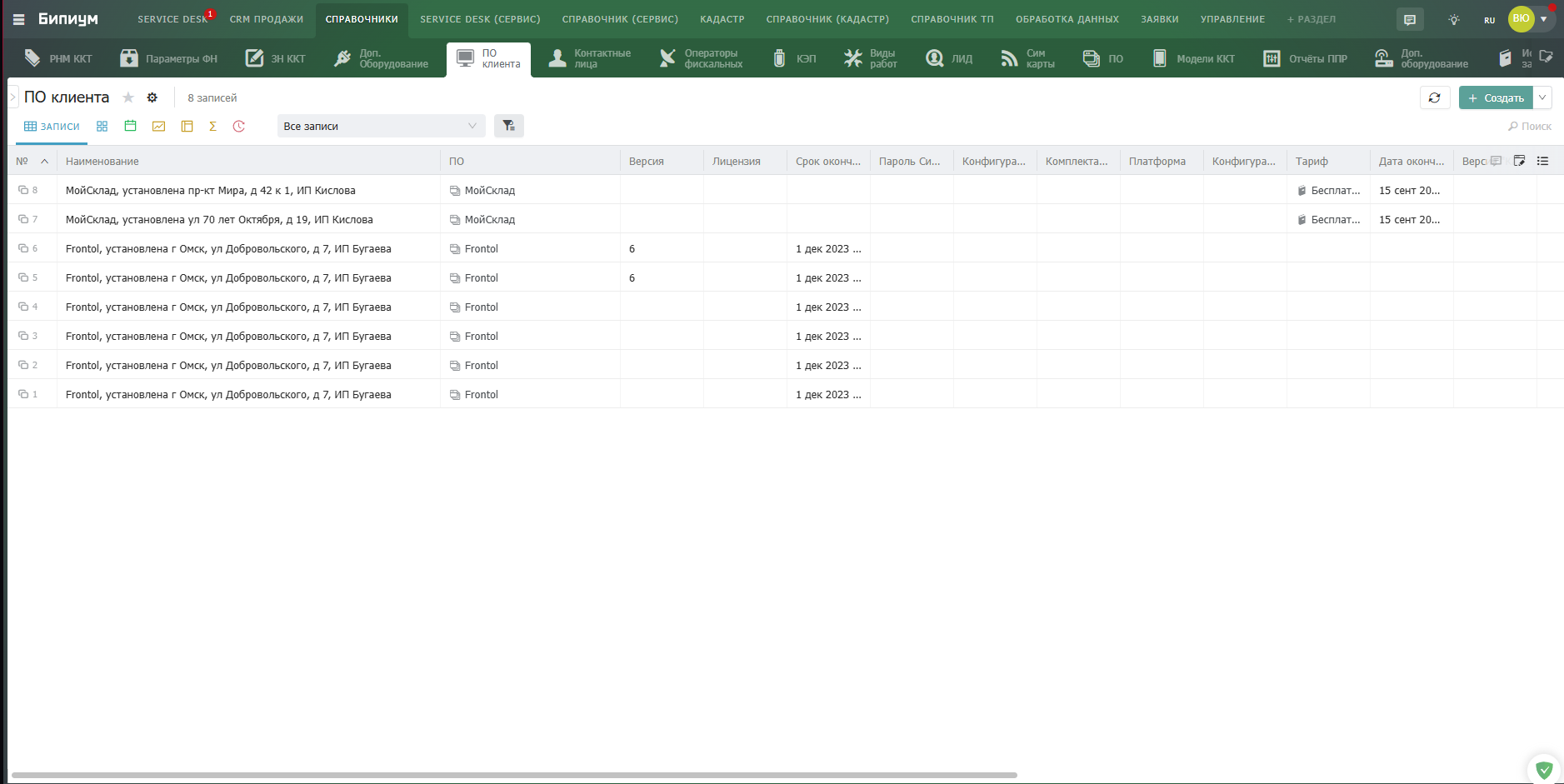Open the toolbar edit-folder icon
Viewport: 1564px width, 784px height.
pos(1547,57)
